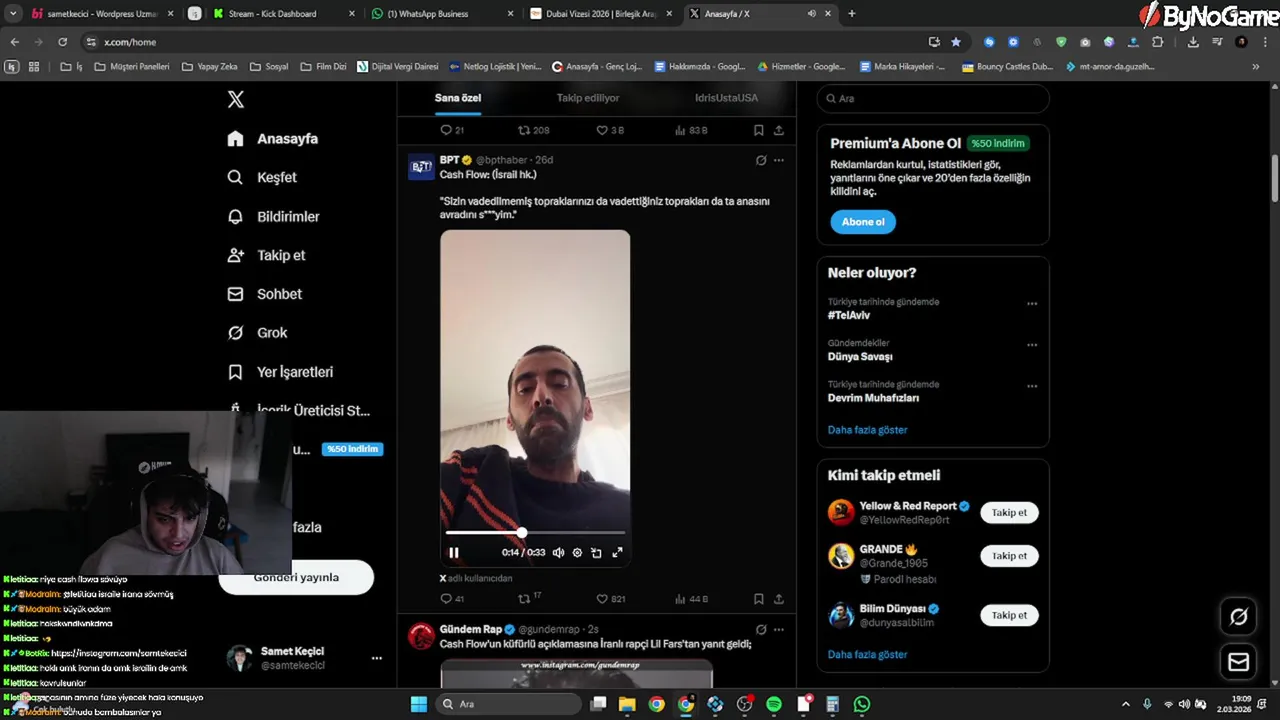
Task: Go to Takip et in sidebar
Action: (266, 255)
